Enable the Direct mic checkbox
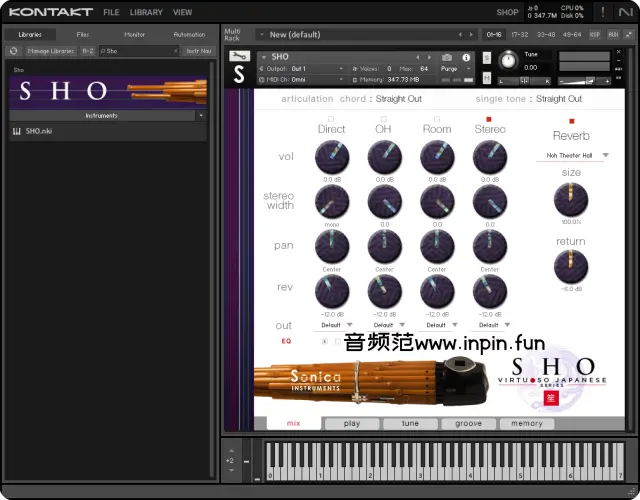The width and height of the screenshot is (640, 500). tap(331, 119)
